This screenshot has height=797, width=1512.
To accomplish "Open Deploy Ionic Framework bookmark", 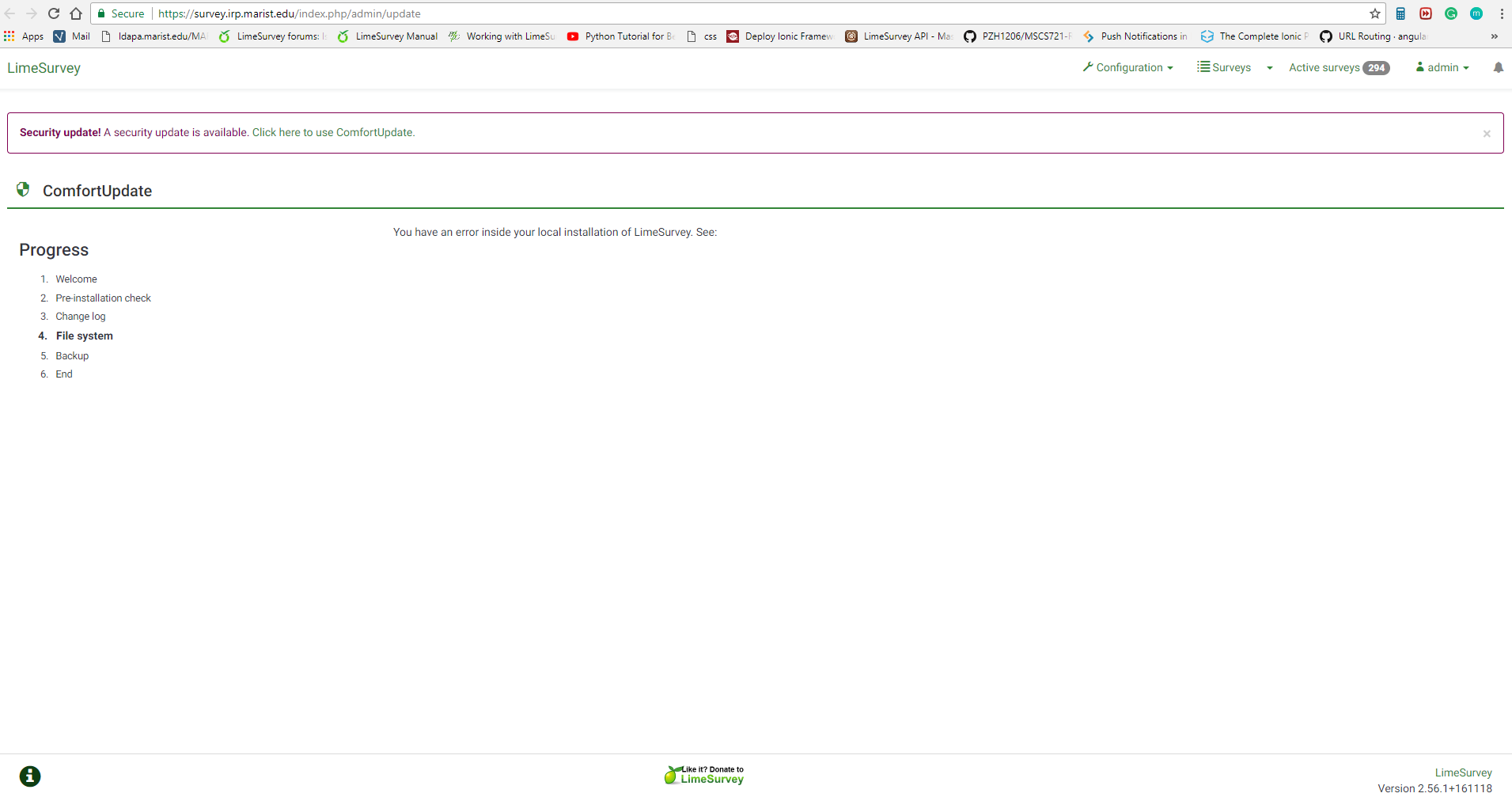I will click(780, 36).
